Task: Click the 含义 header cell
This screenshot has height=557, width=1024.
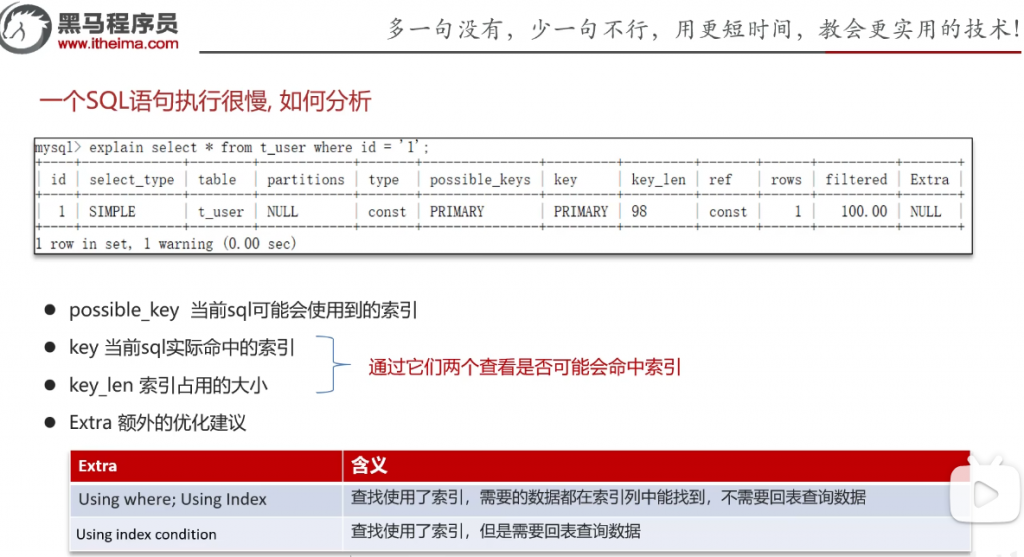Action: (368, 466)
